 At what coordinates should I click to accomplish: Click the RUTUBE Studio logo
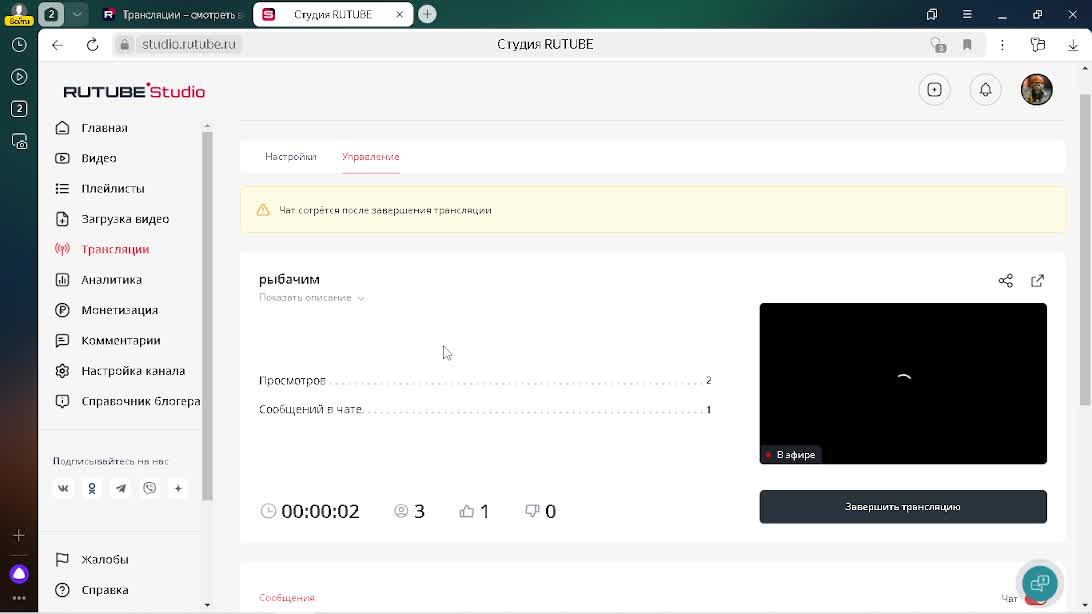tap(134, 91)
